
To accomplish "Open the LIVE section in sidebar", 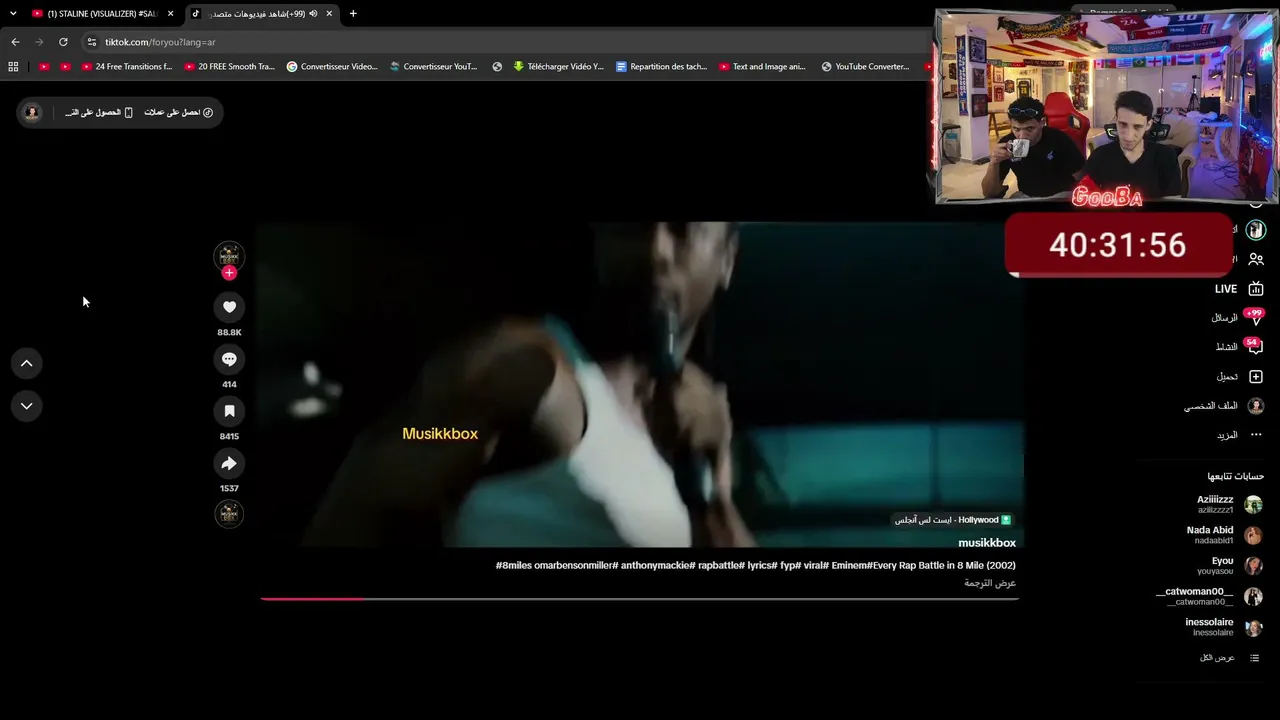I will tap(1238, 289).
